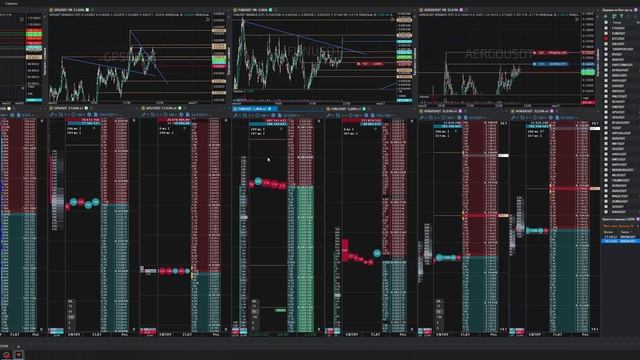Open the first GPSUSDT order book tab
This screenshot has height=360, width=640.
pos(69,109)
